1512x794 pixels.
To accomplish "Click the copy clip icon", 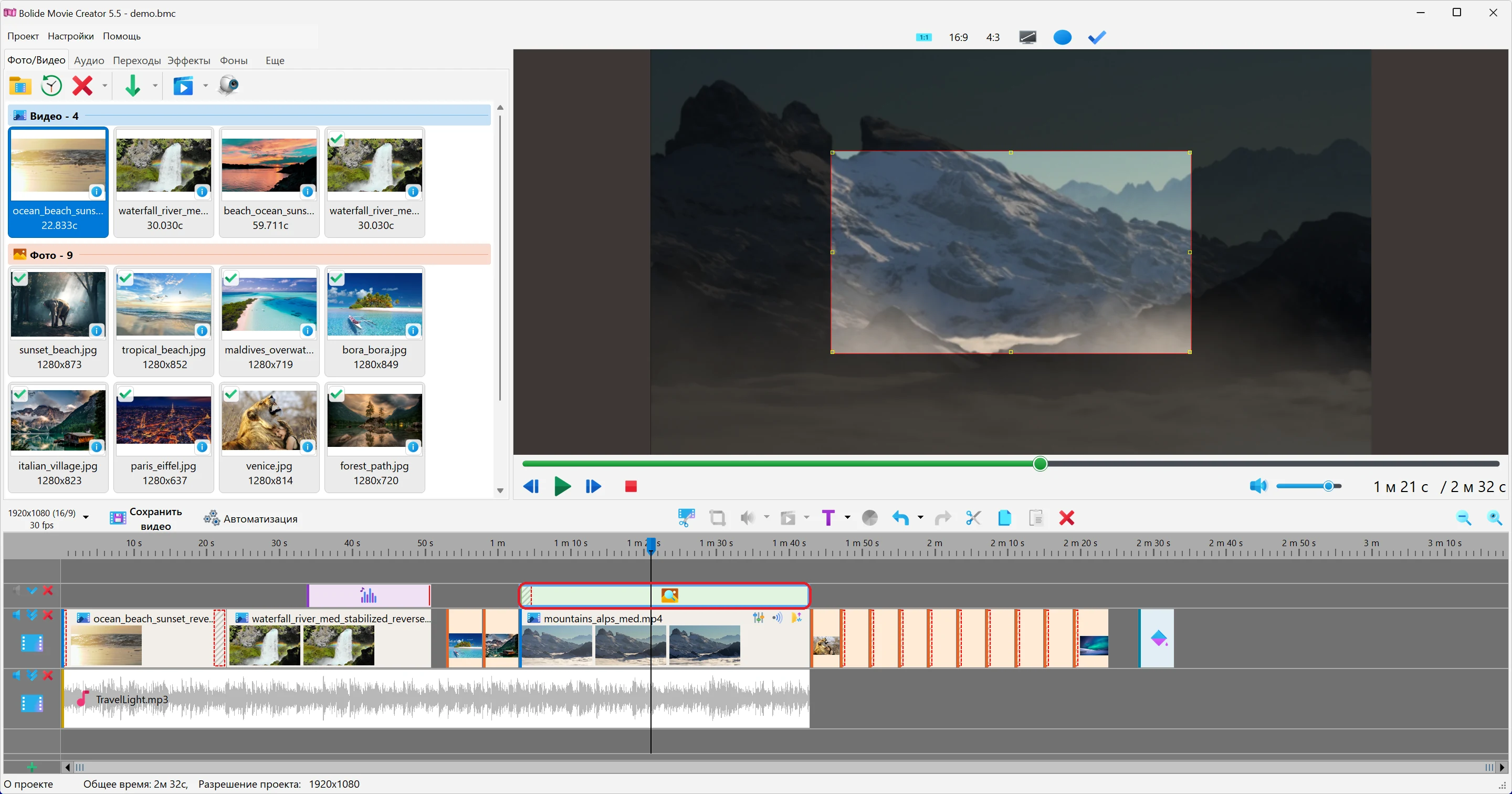I will (x=1004, y=518).
